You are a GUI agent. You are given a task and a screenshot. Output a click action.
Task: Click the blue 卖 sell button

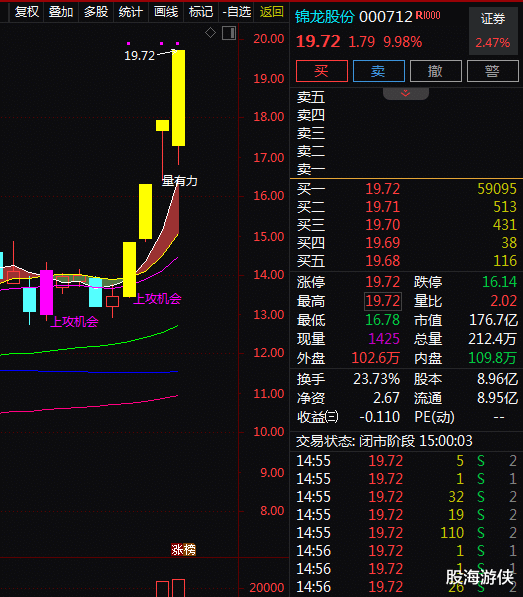(x=379, y=71)
